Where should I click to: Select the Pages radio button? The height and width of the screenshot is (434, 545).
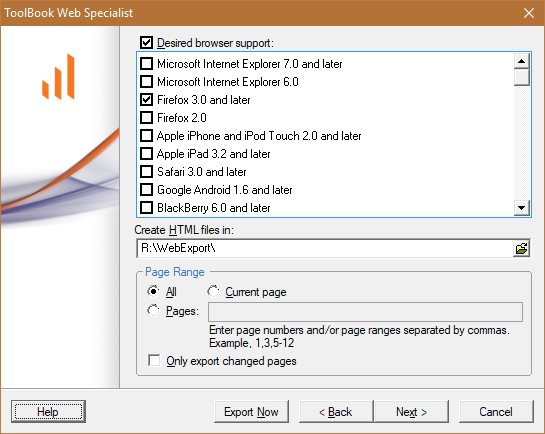(153, 310)
